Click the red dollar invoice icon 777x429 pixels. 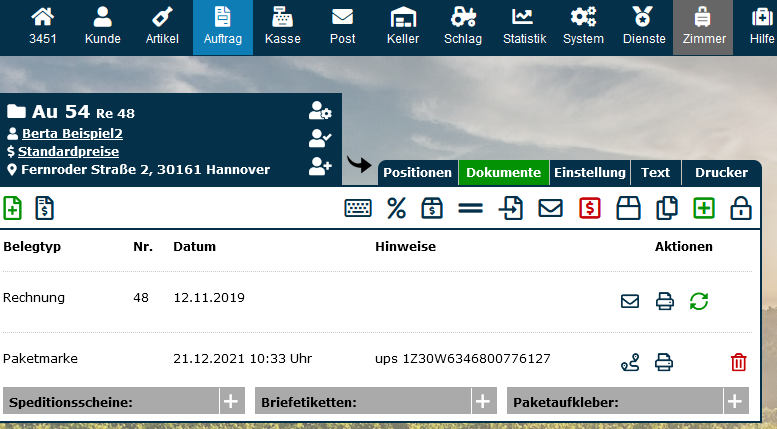(x=590, y=208)
